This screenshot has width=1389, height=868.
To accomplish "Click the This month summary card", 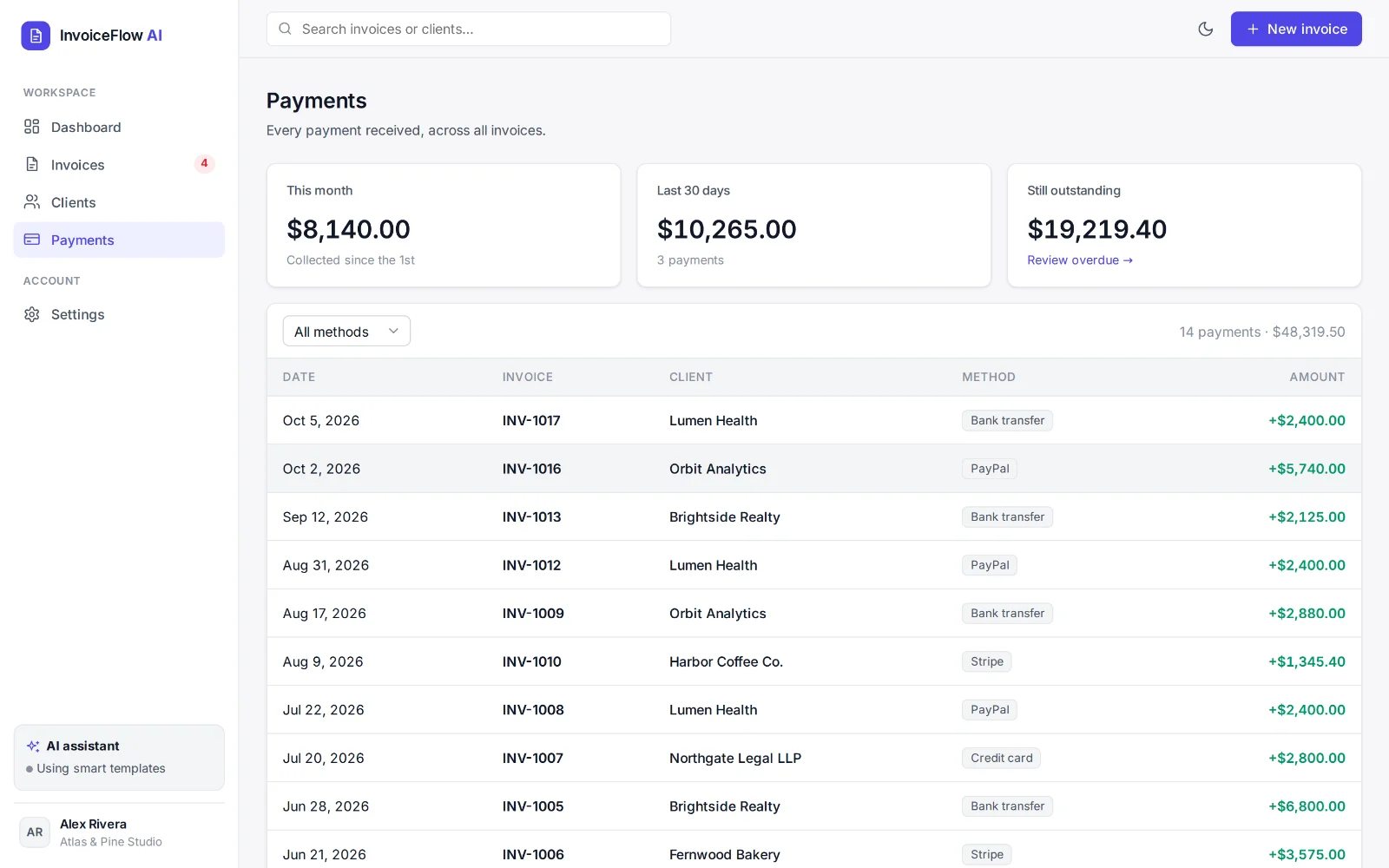I will point(444,225).
